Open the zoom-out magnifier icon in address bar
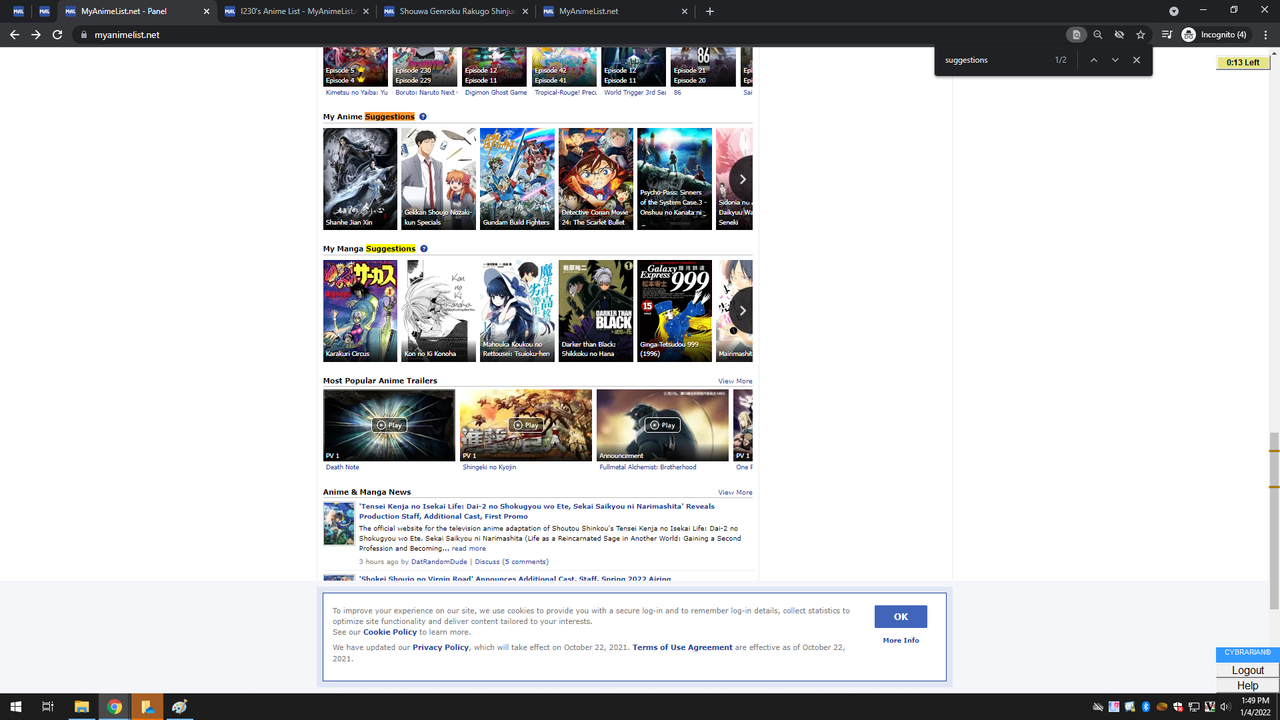1280x720 pixels. [1097, 35]
